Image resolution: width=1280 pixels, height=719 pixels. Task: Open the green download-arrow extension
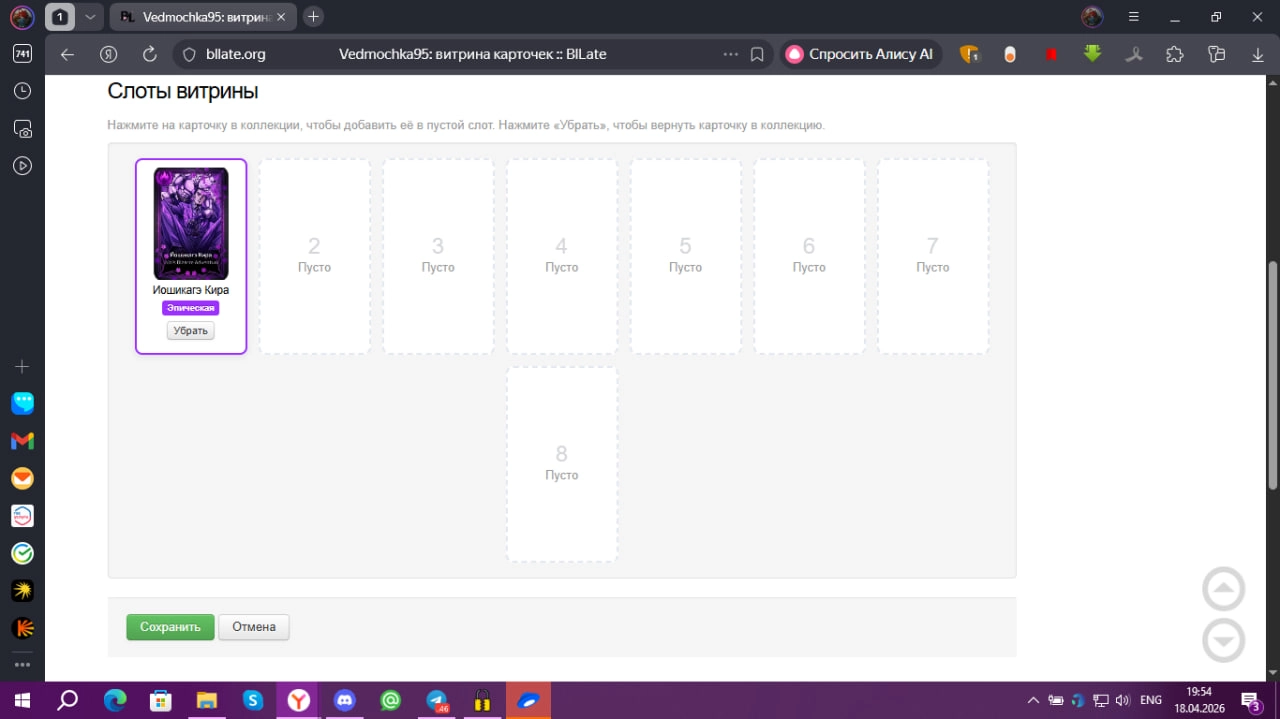(1092, 54)
